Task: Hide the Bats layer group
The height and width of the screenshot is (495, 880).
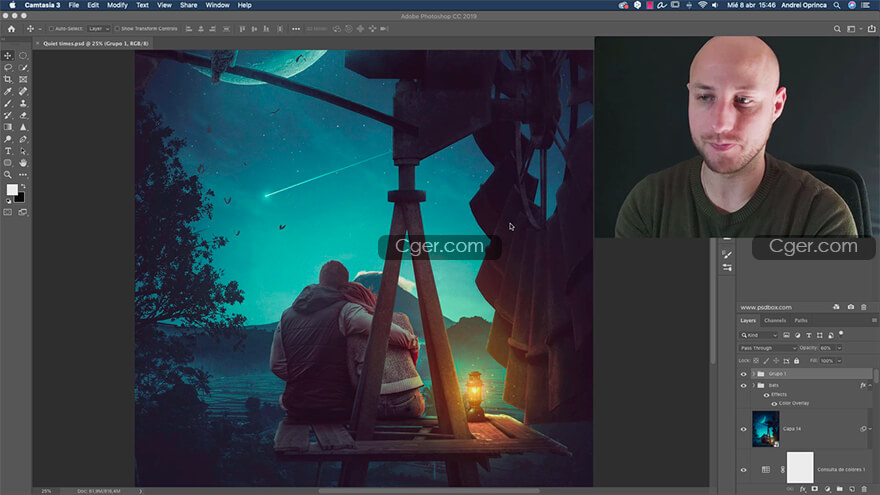Action: [x=744, y=386]
